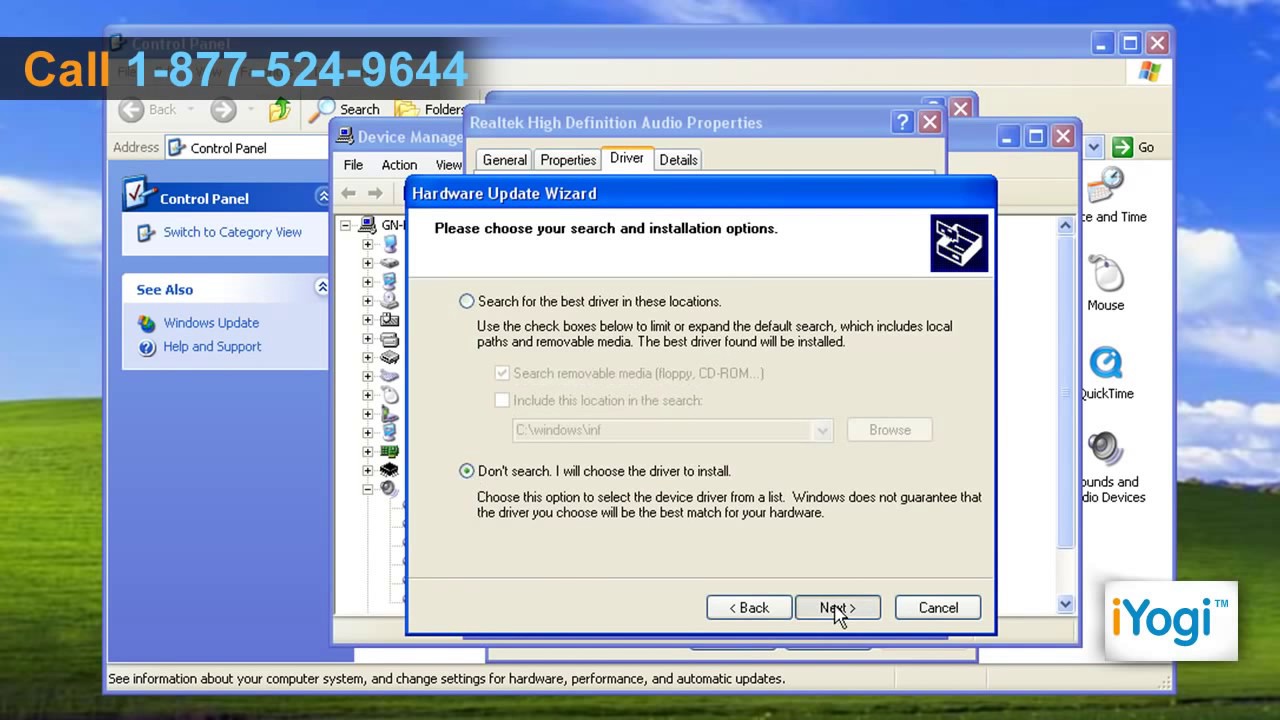Select the root computer icon in device tree
This screenshot has width=1280, height=720.
pos(368,225)
